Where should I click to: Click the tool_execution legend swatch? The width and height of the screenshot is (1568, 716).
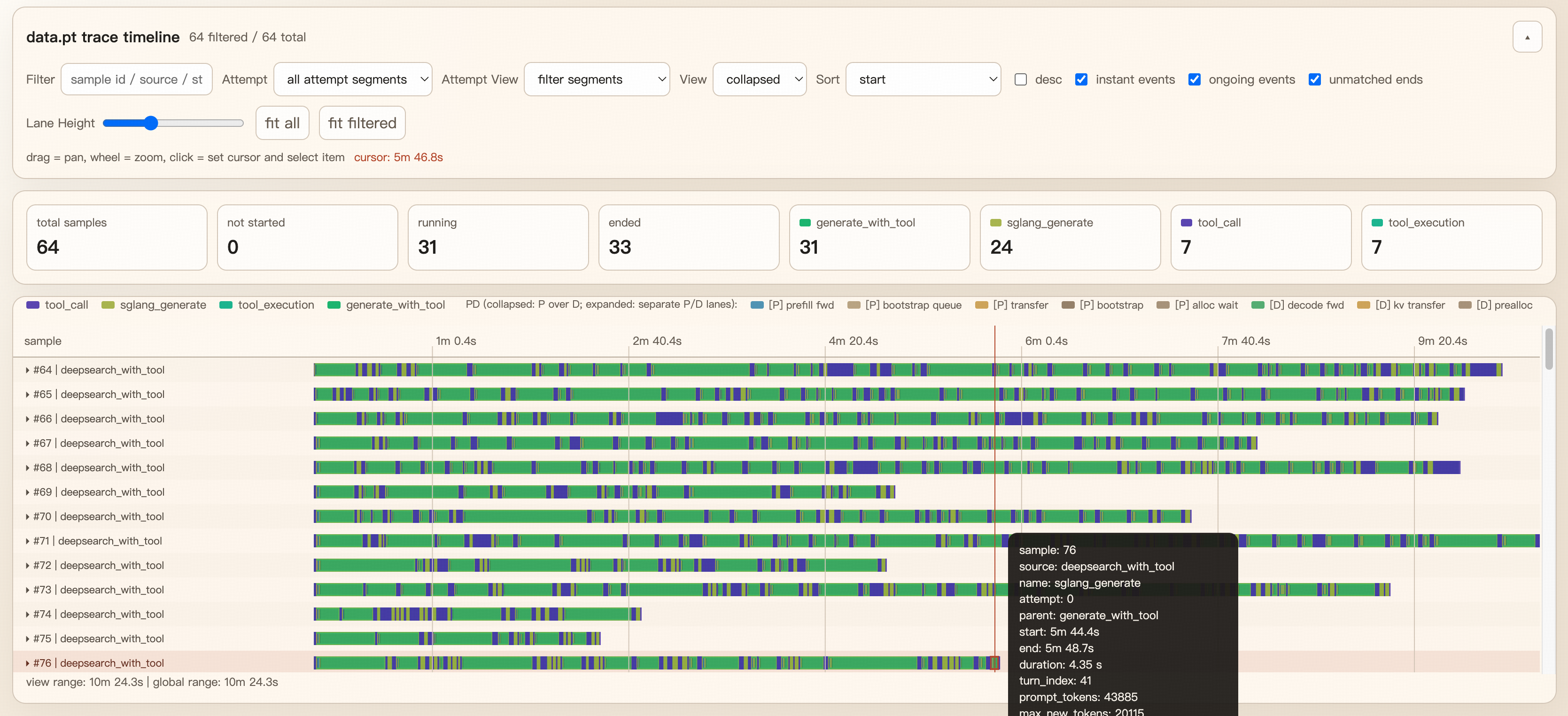pyautogui.click(x=225, y=305)
